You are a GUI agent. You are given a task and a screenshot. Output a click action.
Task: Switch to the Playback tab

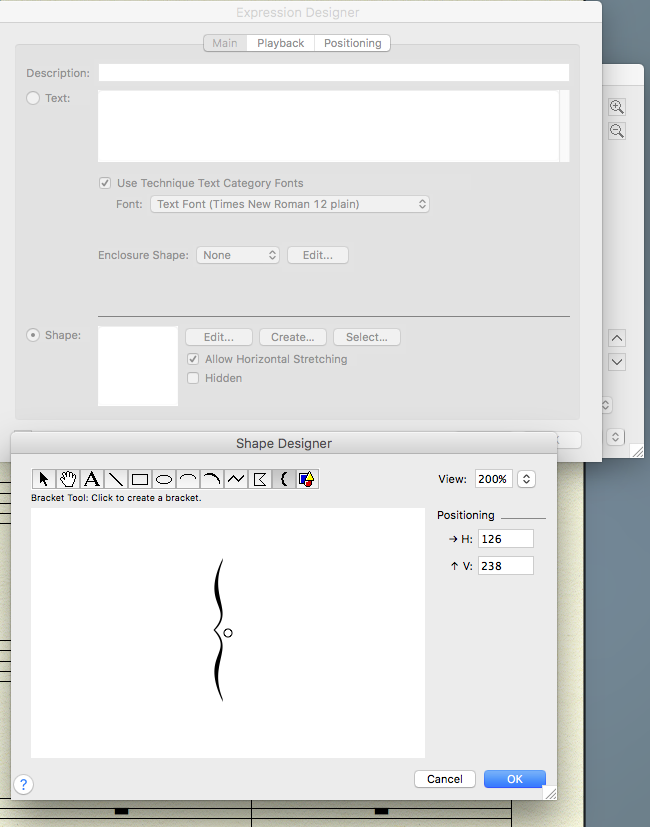[x=281, y=43]
